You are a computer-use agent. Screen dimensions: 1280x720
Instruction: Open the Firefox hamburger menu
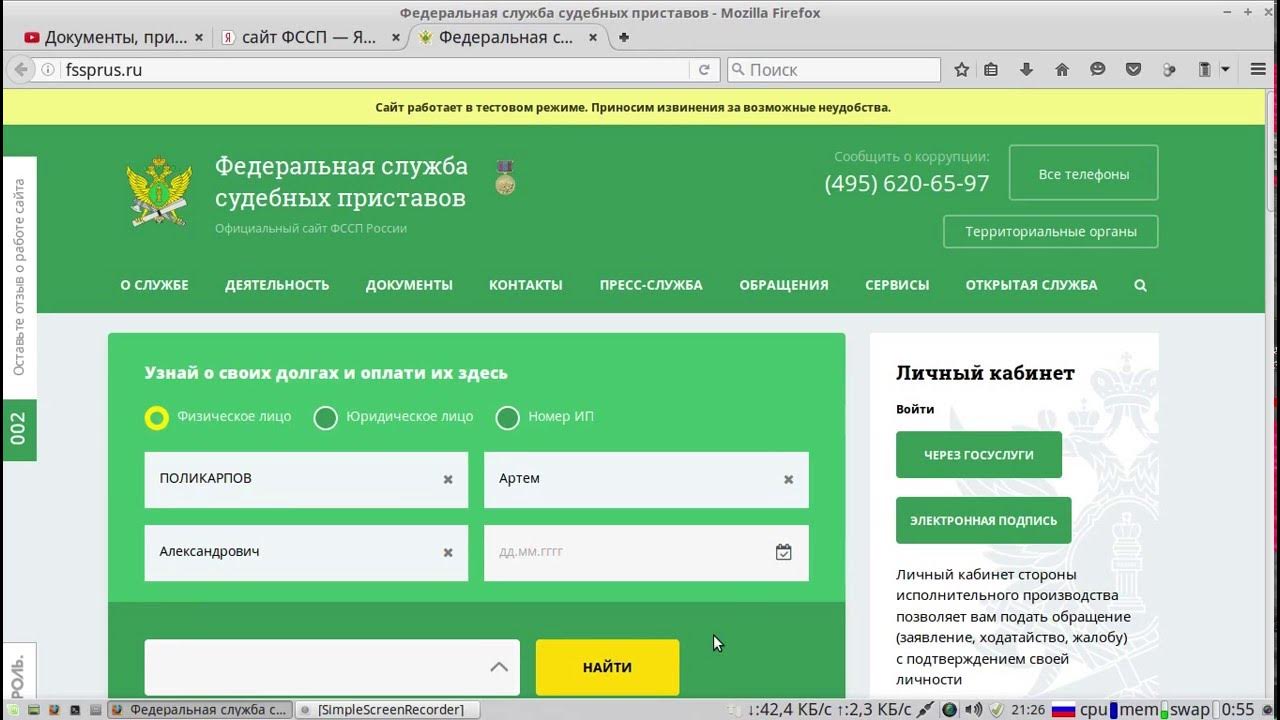click(x=1258, y=70)
